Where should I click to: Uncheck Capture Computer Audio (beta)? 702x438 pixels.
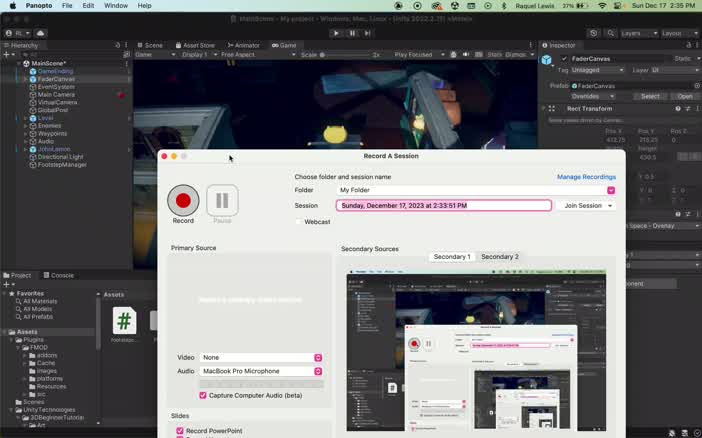[203, 395]
